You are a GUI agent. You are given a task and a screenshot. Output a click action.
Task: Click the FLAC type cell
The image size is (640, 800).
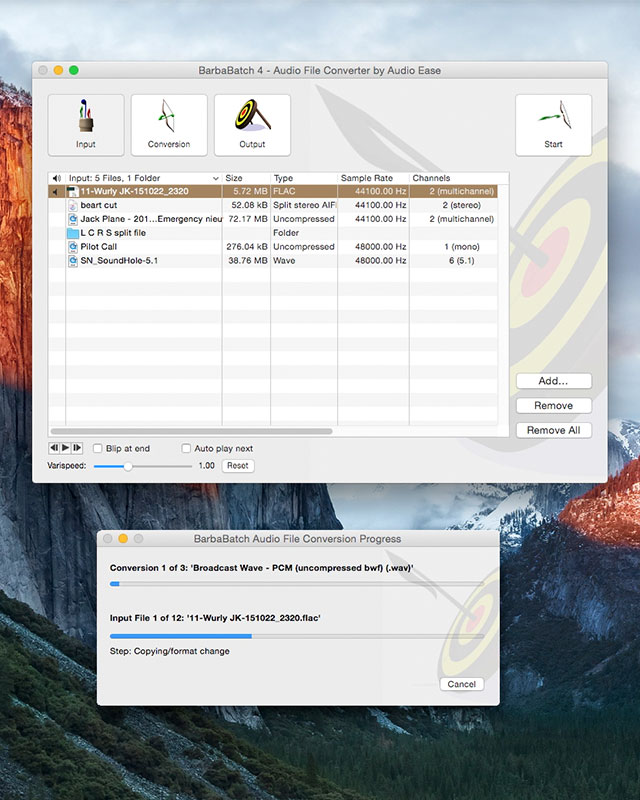pyautogui.click(x=284, y=191)
